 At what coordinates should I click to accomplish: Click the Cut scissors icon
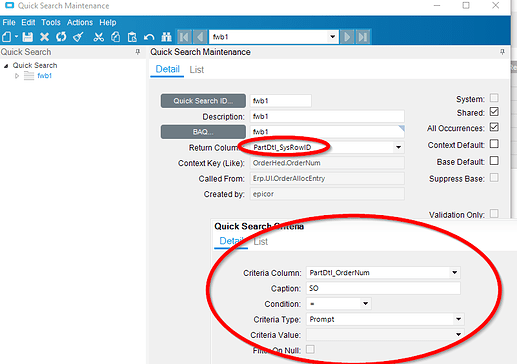[98, 37]
